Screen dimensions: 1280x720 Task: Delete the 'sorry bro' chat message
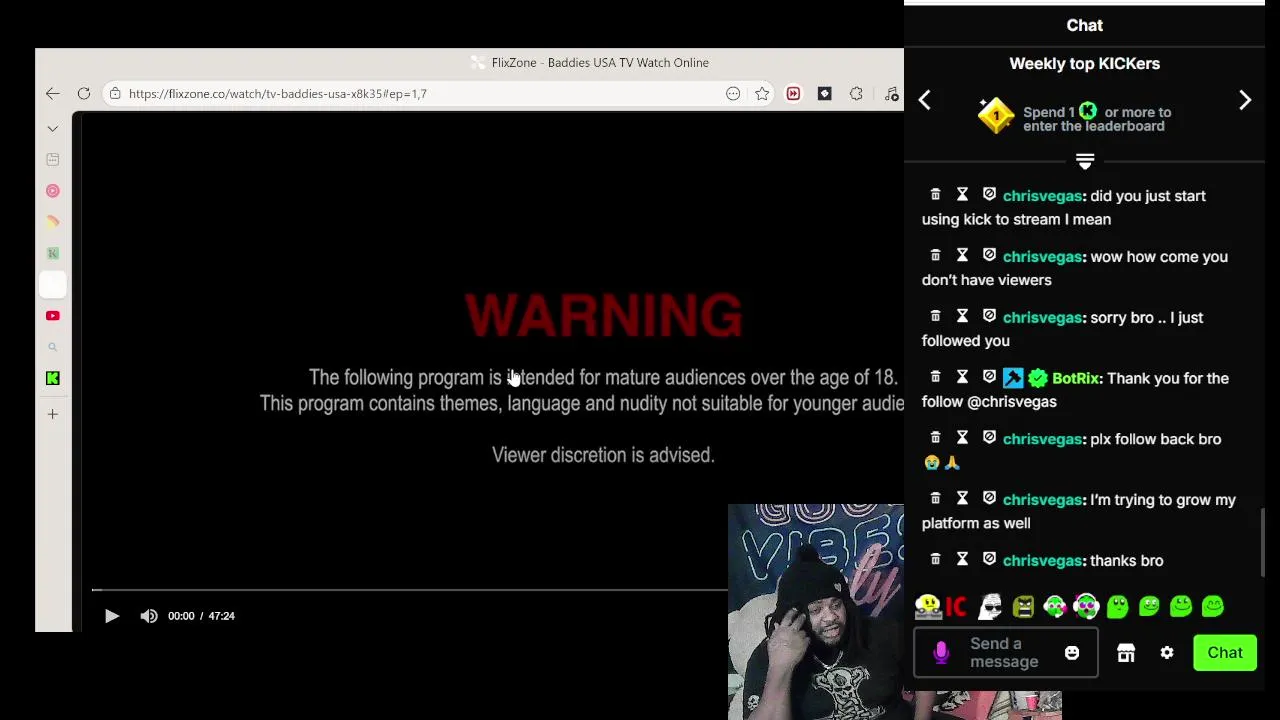point(935,317)
